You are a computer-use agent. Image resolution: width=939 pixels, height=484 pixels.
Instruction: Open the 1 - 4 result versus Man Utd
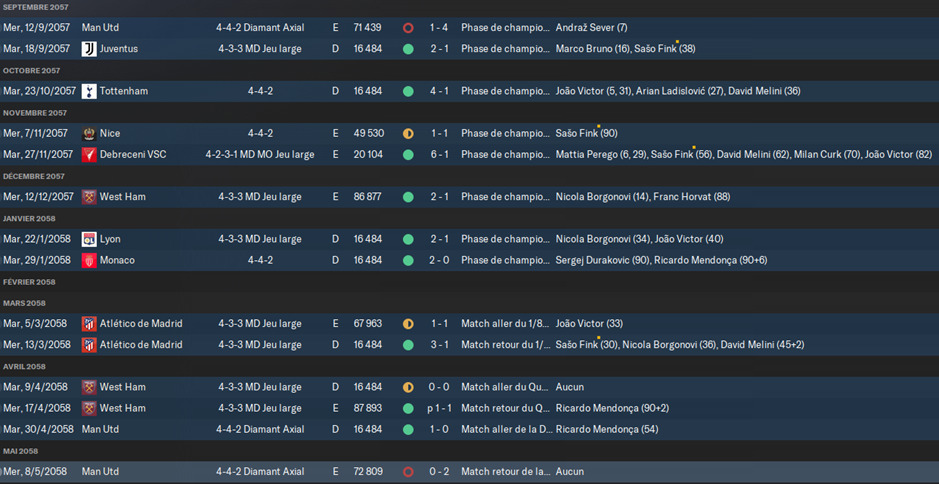point(439,28)
